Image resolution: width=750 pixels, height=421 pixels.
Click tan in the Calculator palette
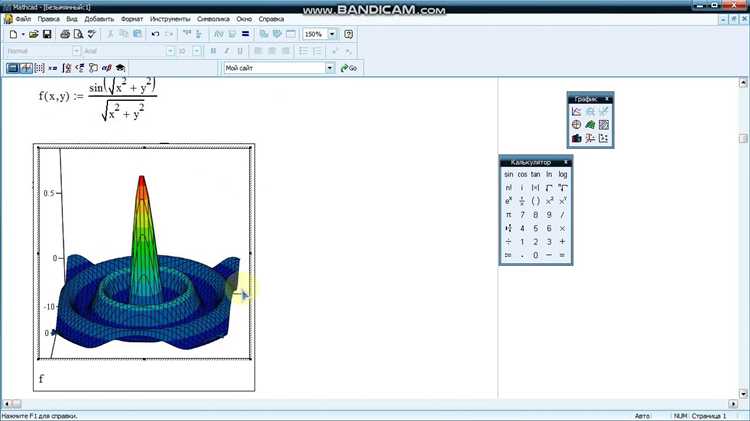point(535,175)
